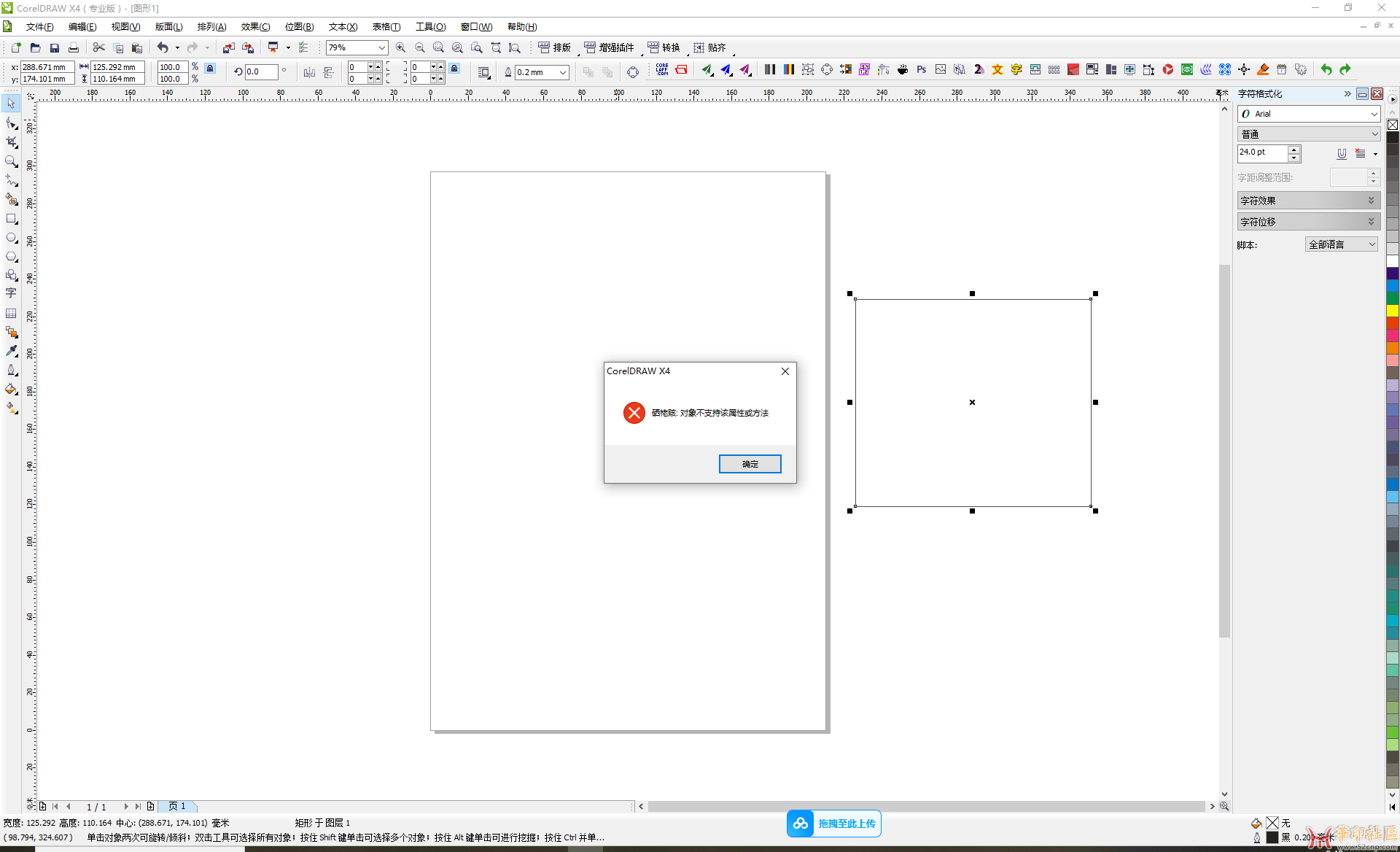1400x852 pixels.
Task: Pick the yellow swatch in the color palette
Action: coord(1392,311)
